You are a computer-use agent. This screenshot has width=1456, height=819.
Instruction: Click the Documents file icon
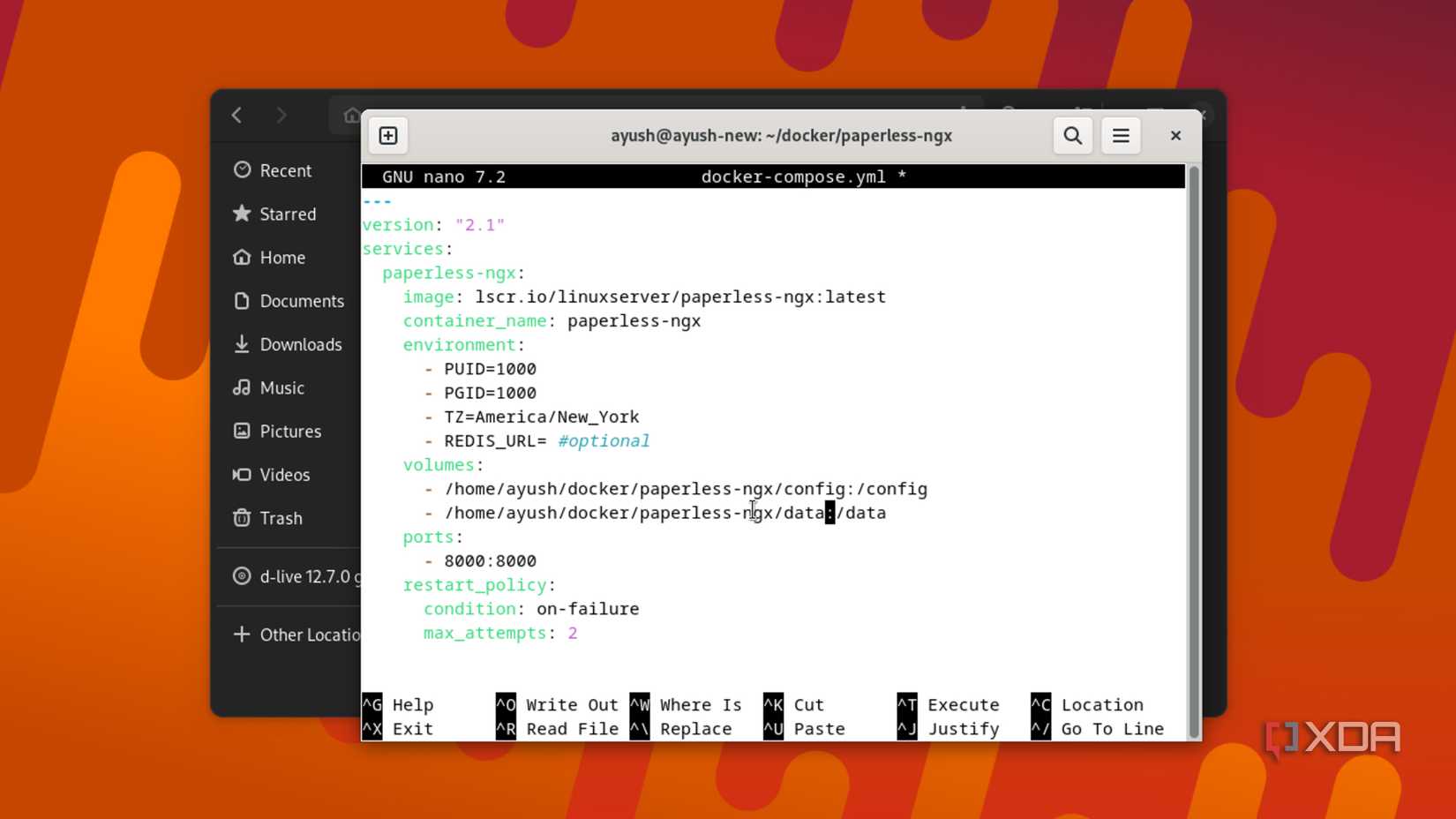(242, 300)
